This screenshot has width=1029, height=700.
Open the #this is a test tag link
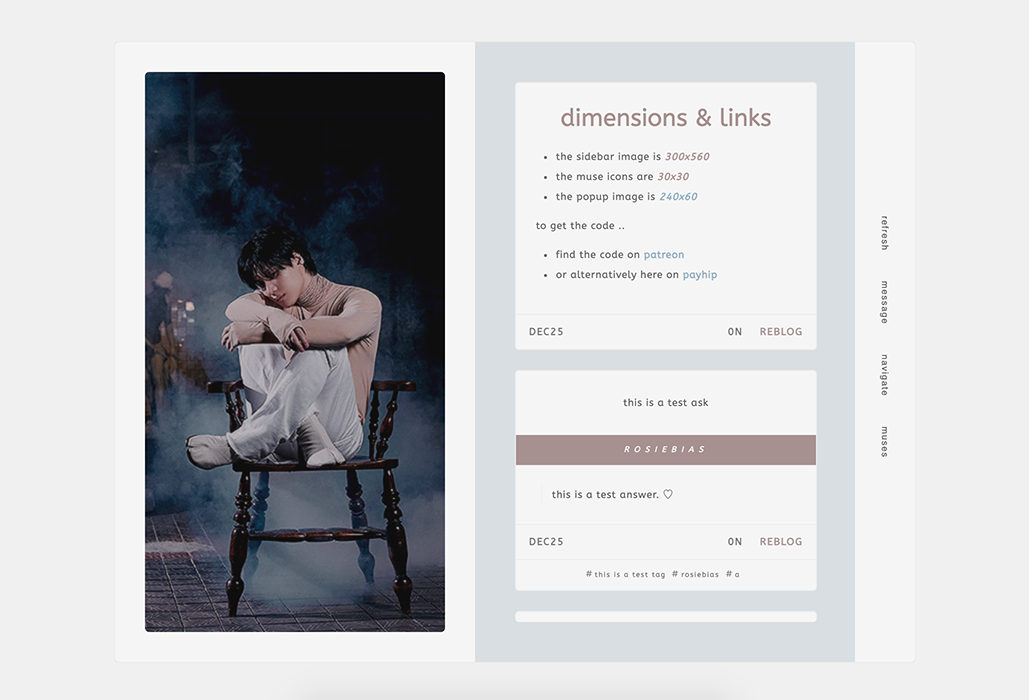point(625,574)
